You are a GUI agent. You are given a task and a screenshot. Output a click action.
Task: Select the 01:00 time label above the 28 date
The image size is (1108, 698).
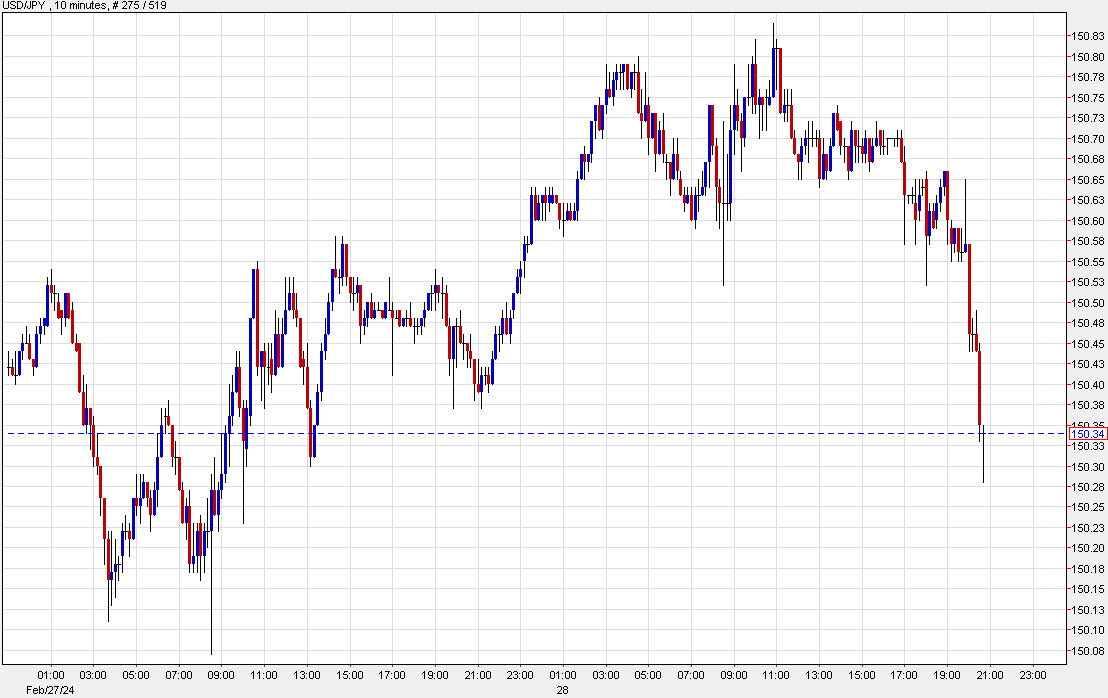point(562,675)
